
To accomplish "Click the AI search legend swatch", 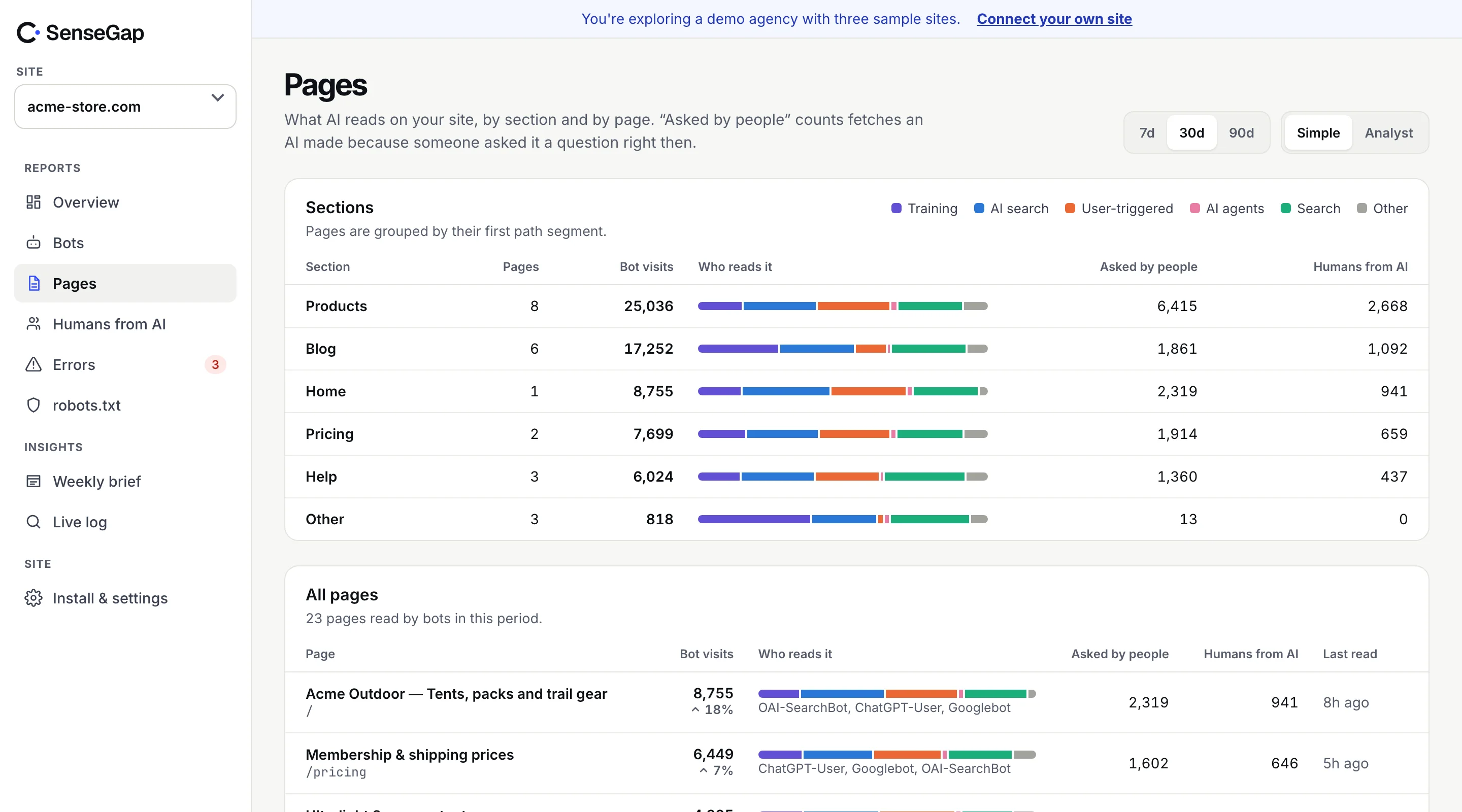I will (x=979, y=208).
